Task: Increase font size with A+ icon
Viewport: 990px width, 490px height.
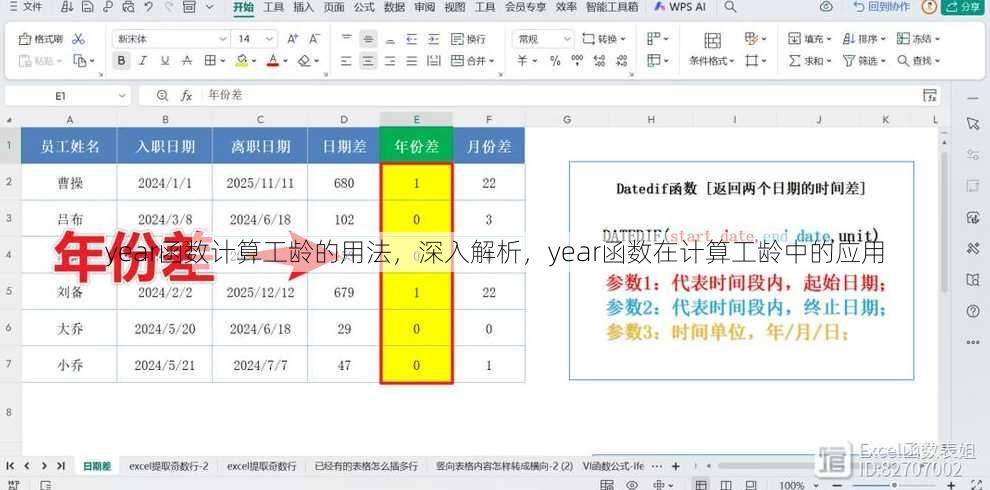Action: [292, 39]
